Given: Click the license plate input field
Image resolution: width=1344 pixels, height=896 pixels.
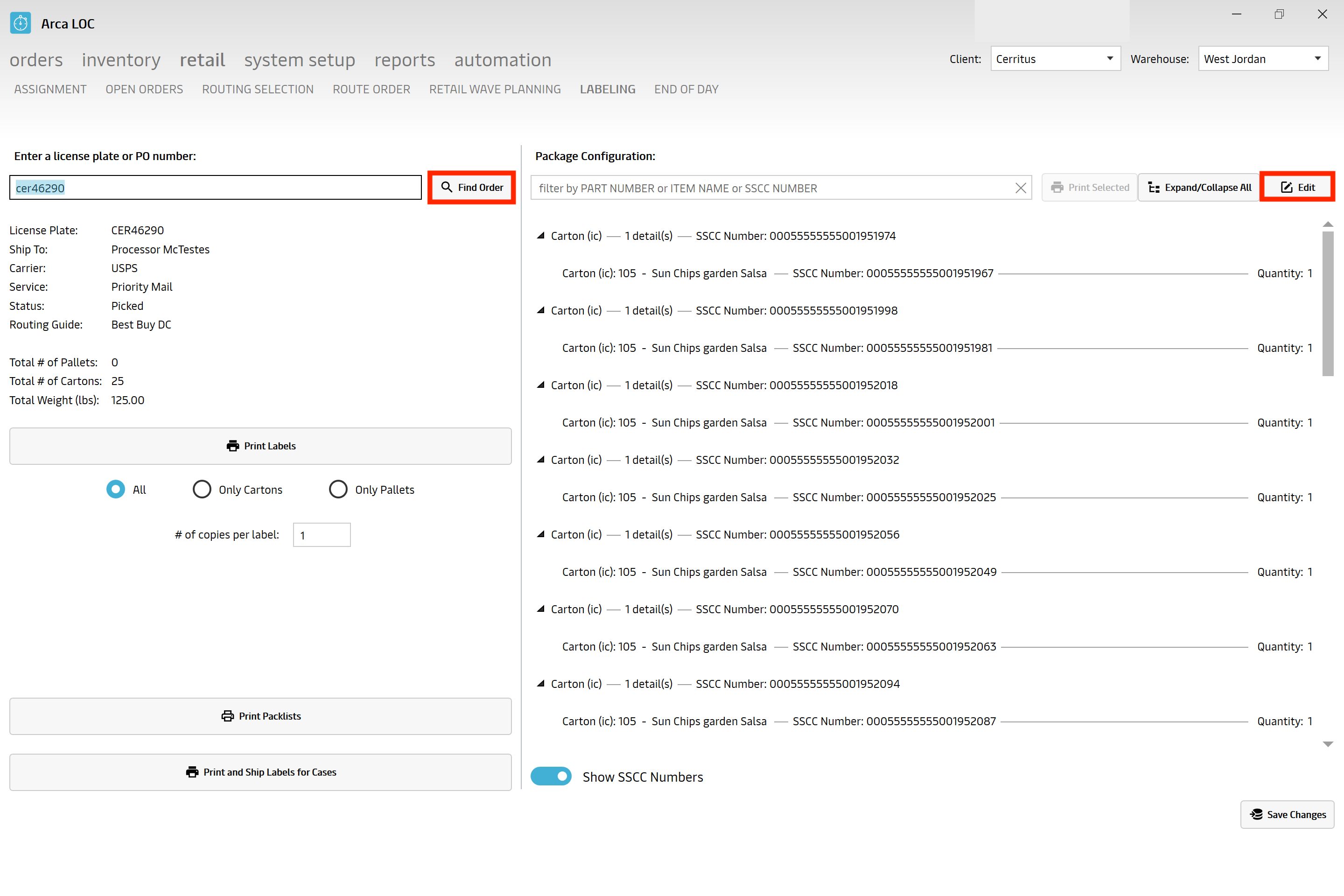Looking at the screenshot, I should coord(215,188).
